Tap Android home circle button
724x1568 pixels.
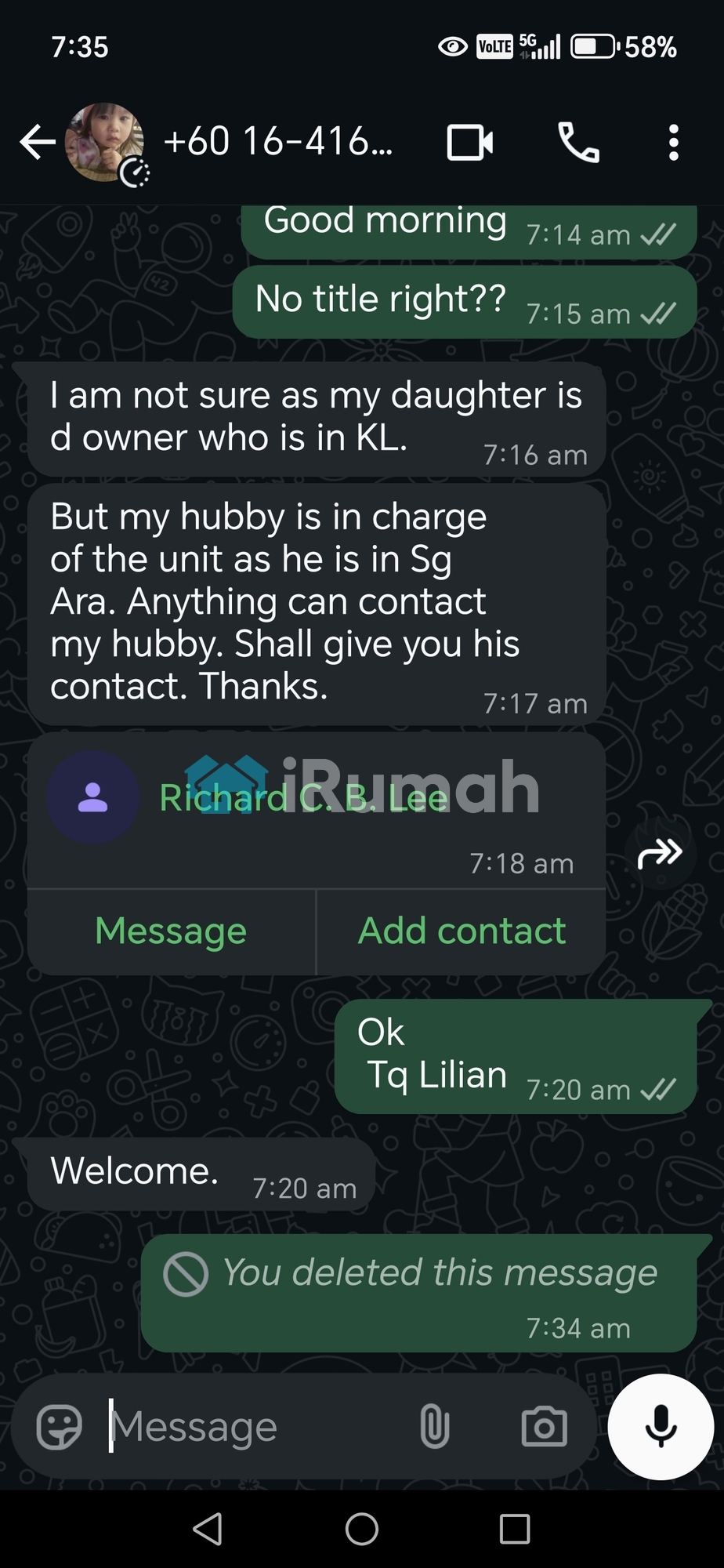[x=362, y=1529]
